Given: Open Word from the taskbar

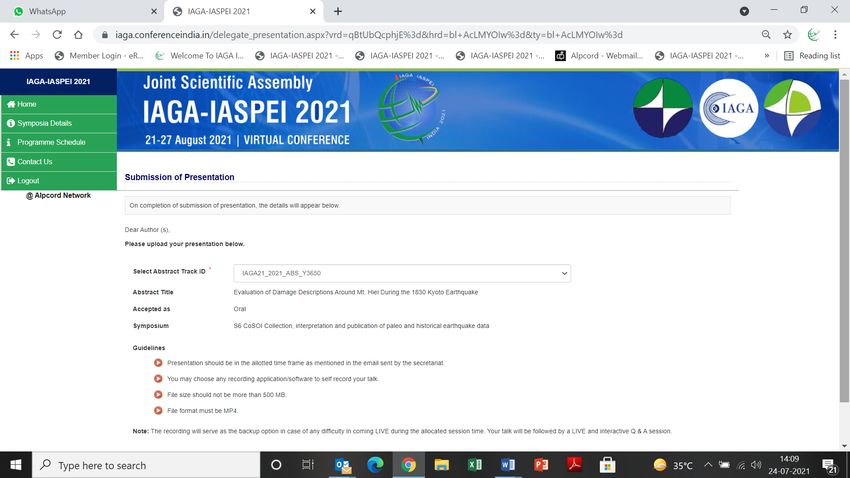Looking at the screenshot, I should point(508,465).
